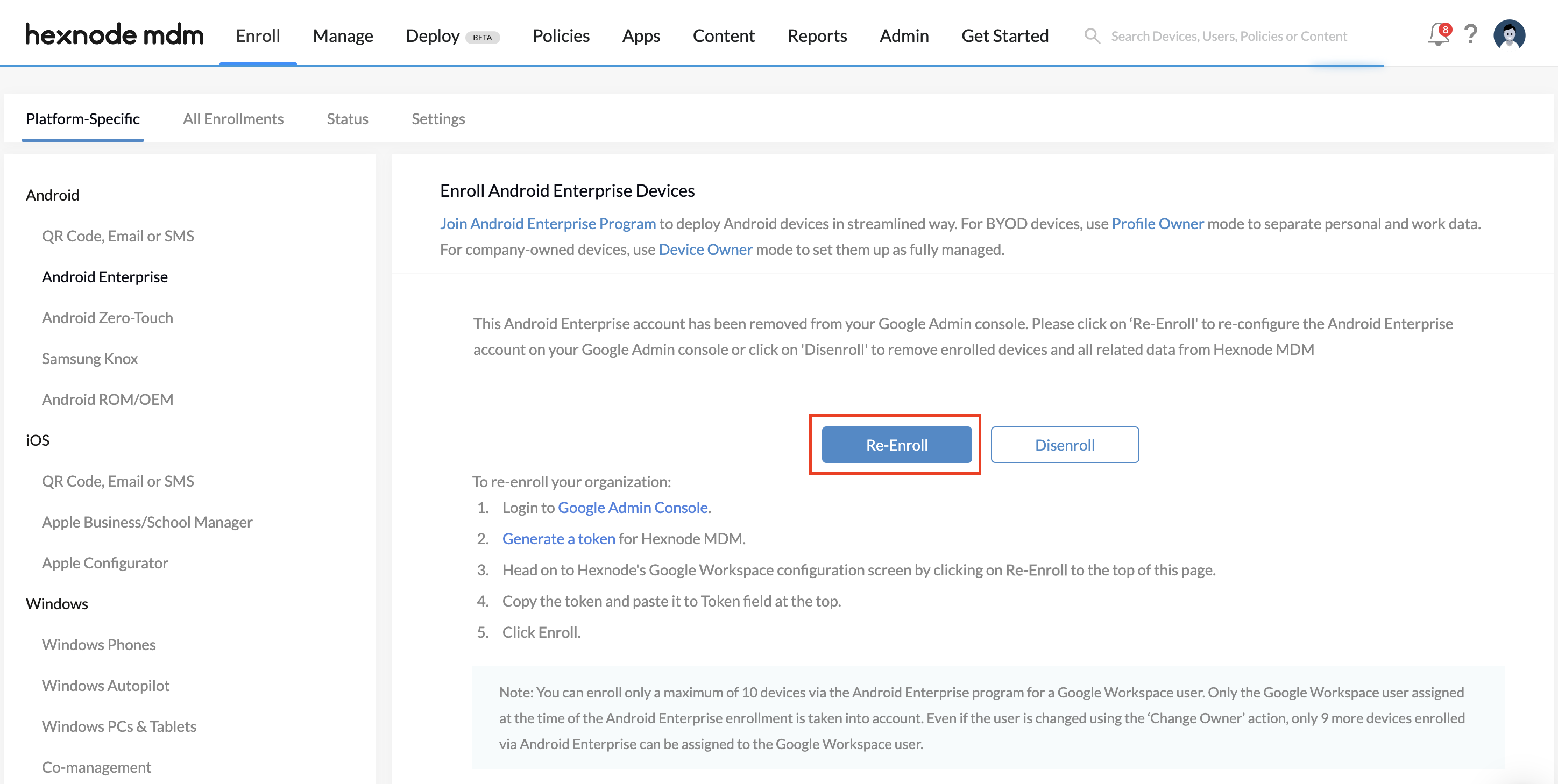1558x784 pixels.
Task: Select Apple Business/School Manager
Action: pyautogui.click(x=147, y=522)
